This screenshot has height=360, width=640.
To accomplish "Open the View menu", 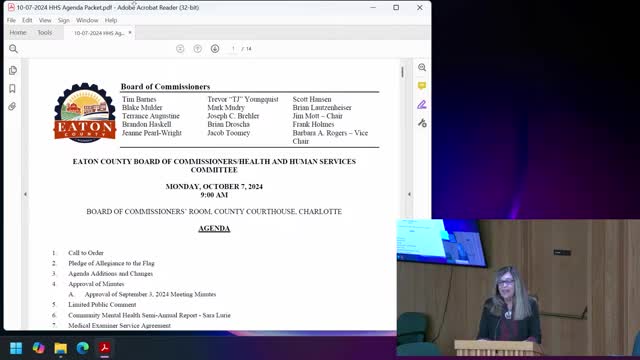I will click(x=45, y=20).
